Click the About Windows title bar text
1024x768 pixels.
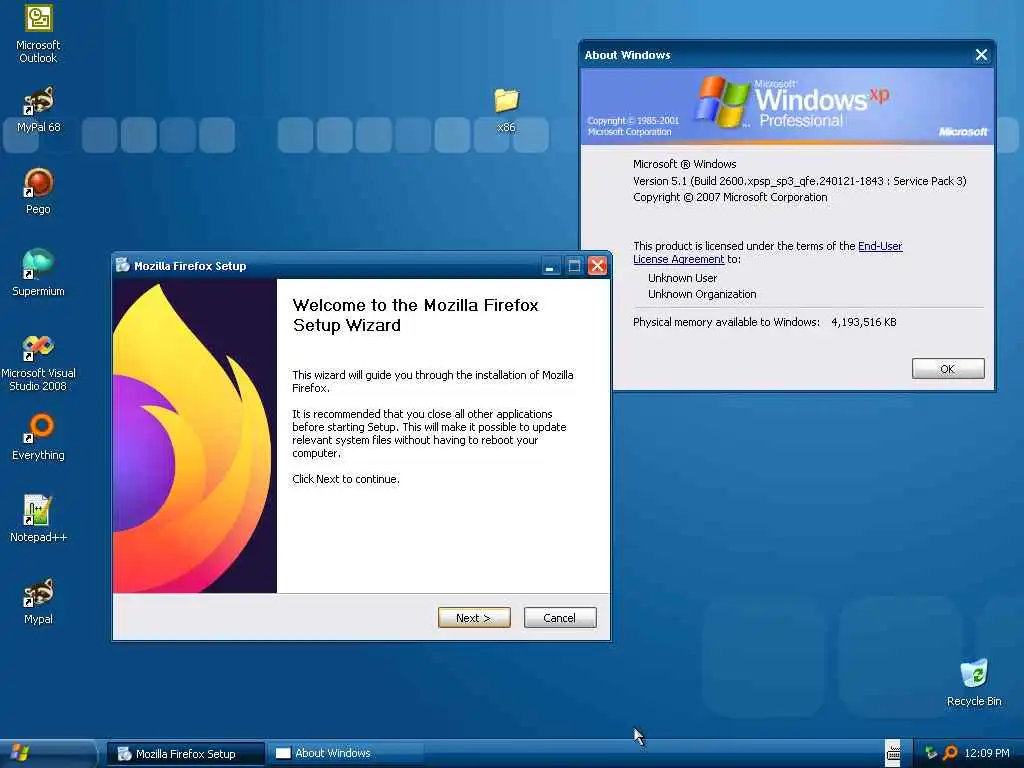pyautogui.click(x=627, y=55)
